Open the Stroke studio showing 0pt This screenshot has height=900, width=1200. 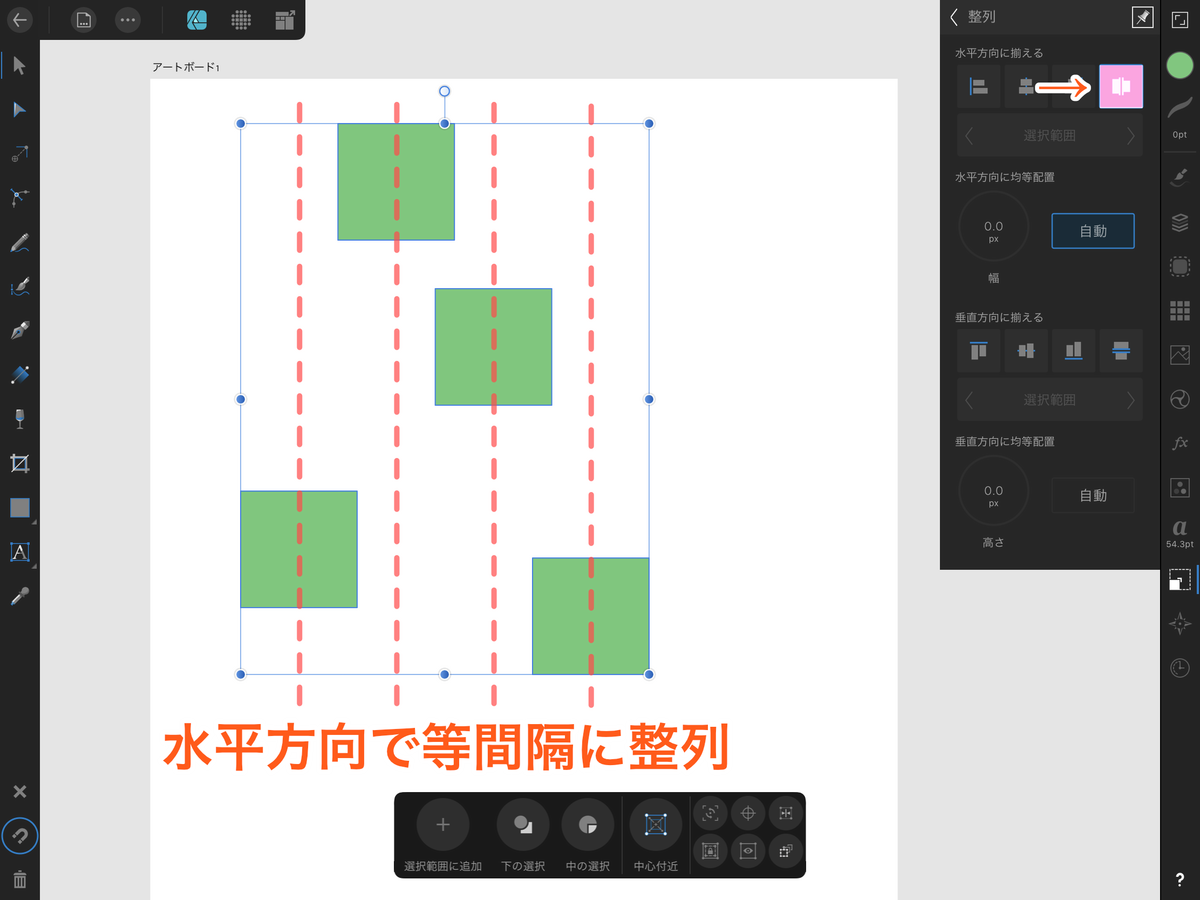coord(1180,115)
